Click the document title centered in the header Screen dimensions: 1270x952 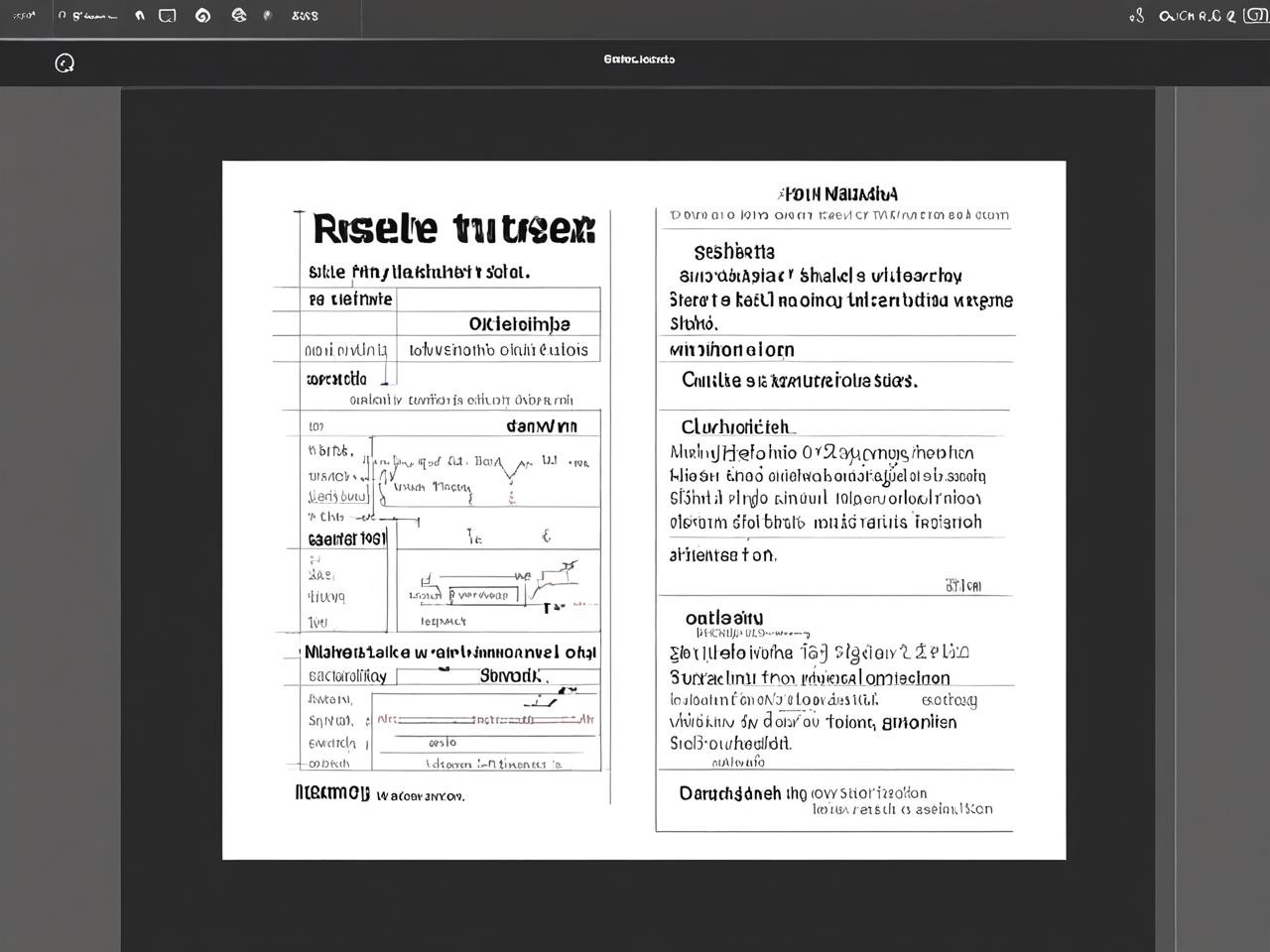click(639, 59)
